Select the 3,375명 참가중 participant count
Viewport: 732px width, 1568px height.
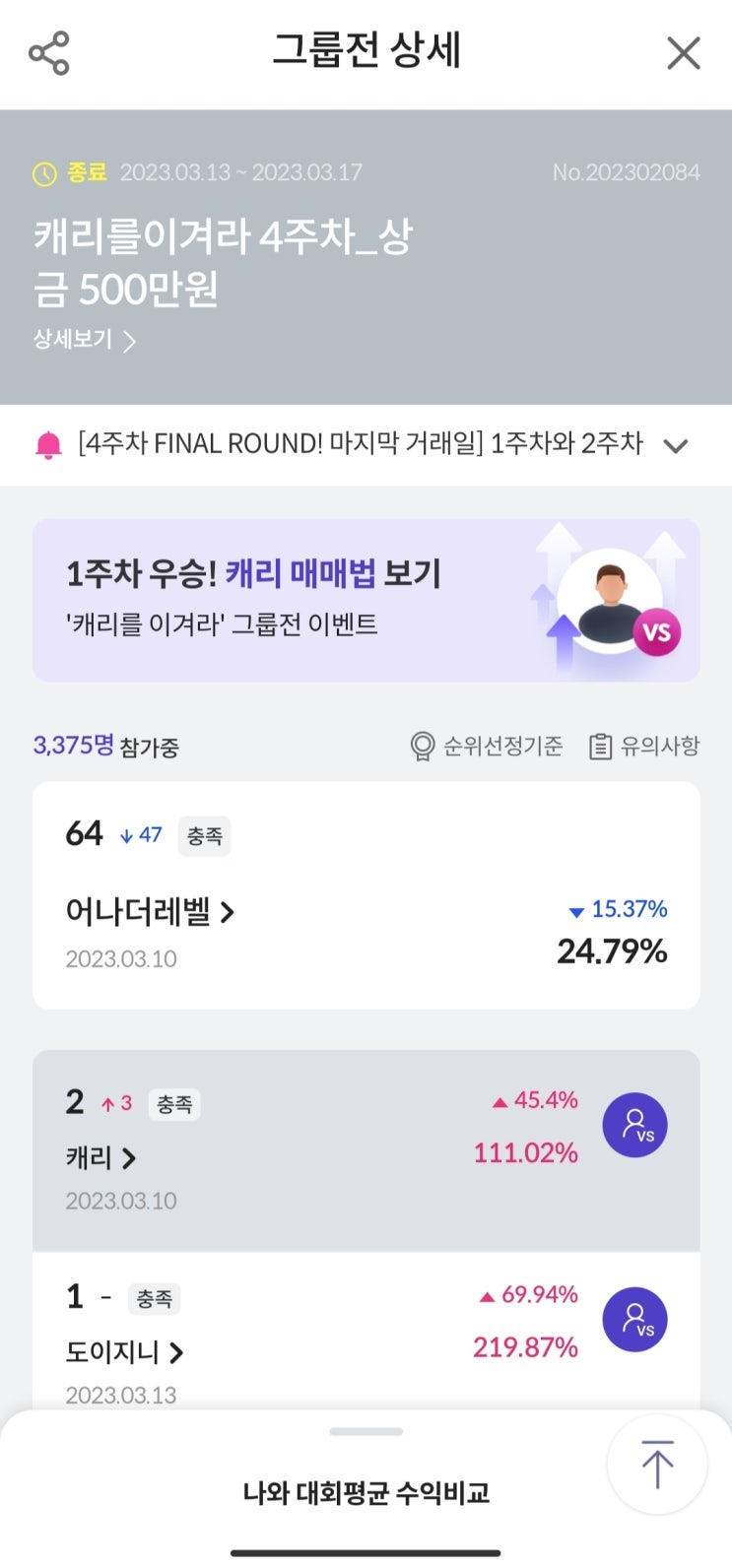pos(105,746)
